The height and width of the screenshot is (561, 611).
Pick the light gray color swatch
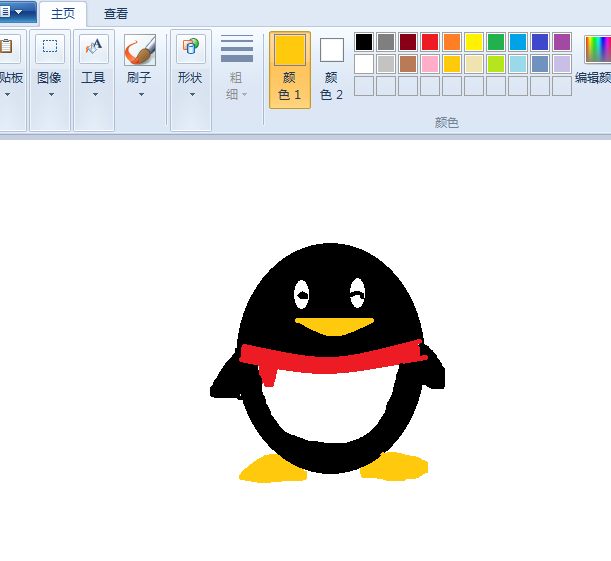(x=386, y=64)
